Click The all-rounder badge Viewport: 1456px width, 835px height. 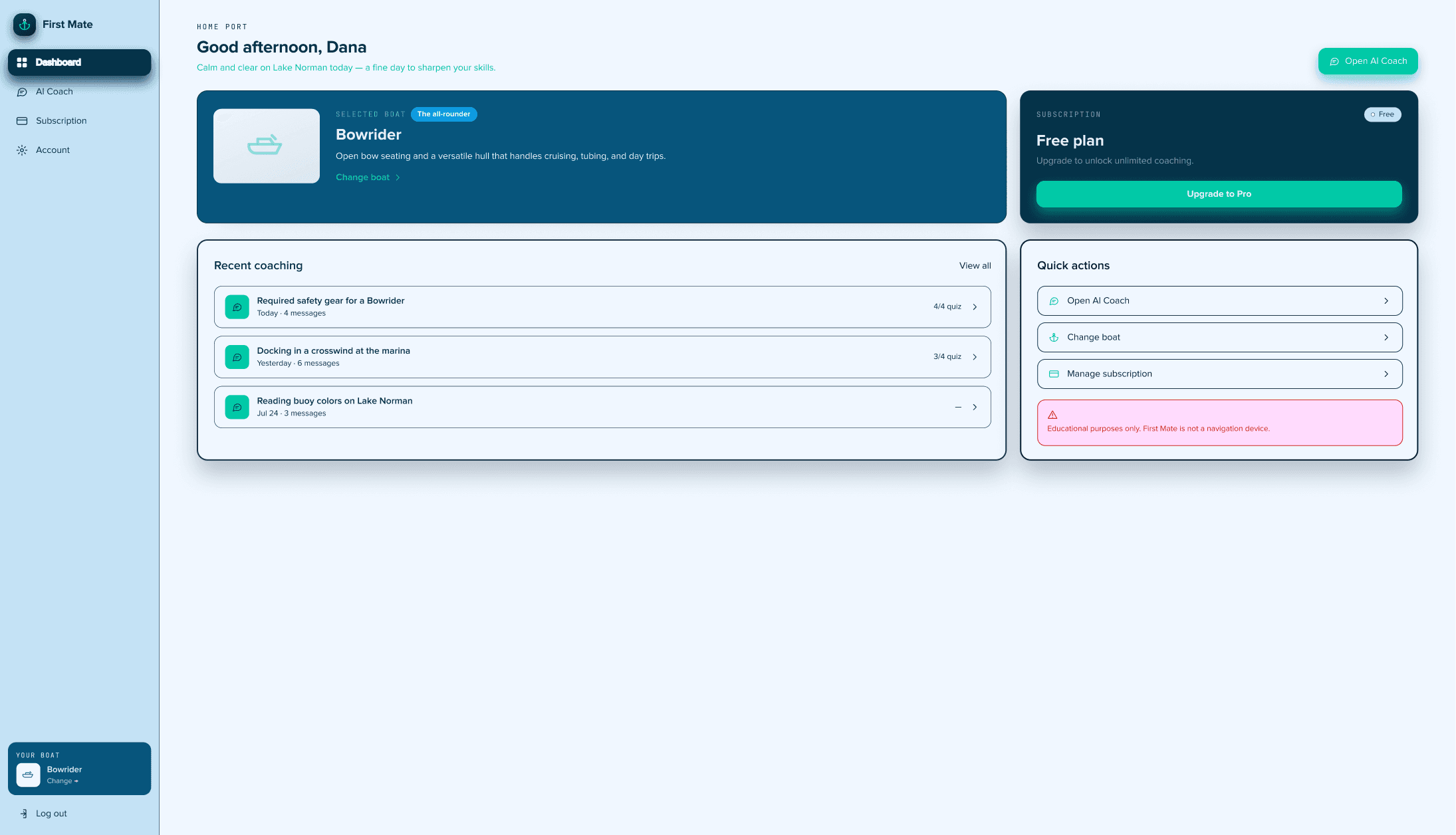[x=443, y=114]
